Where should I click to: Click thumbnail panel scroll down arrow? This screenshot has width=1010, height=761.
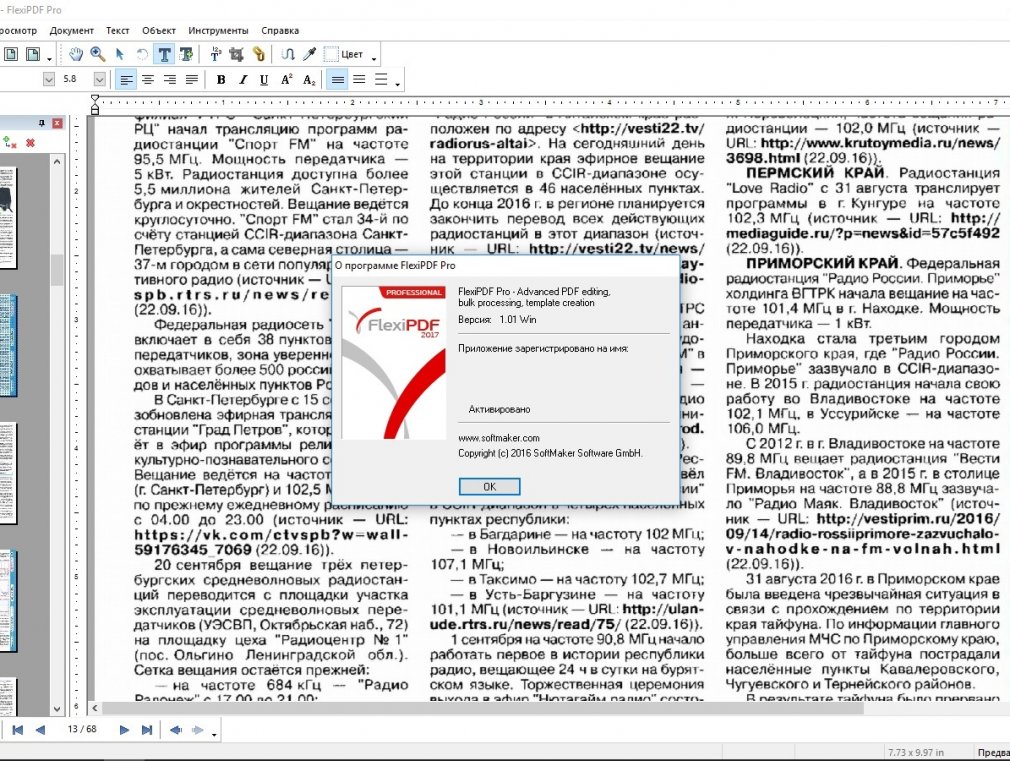(57, 709)
